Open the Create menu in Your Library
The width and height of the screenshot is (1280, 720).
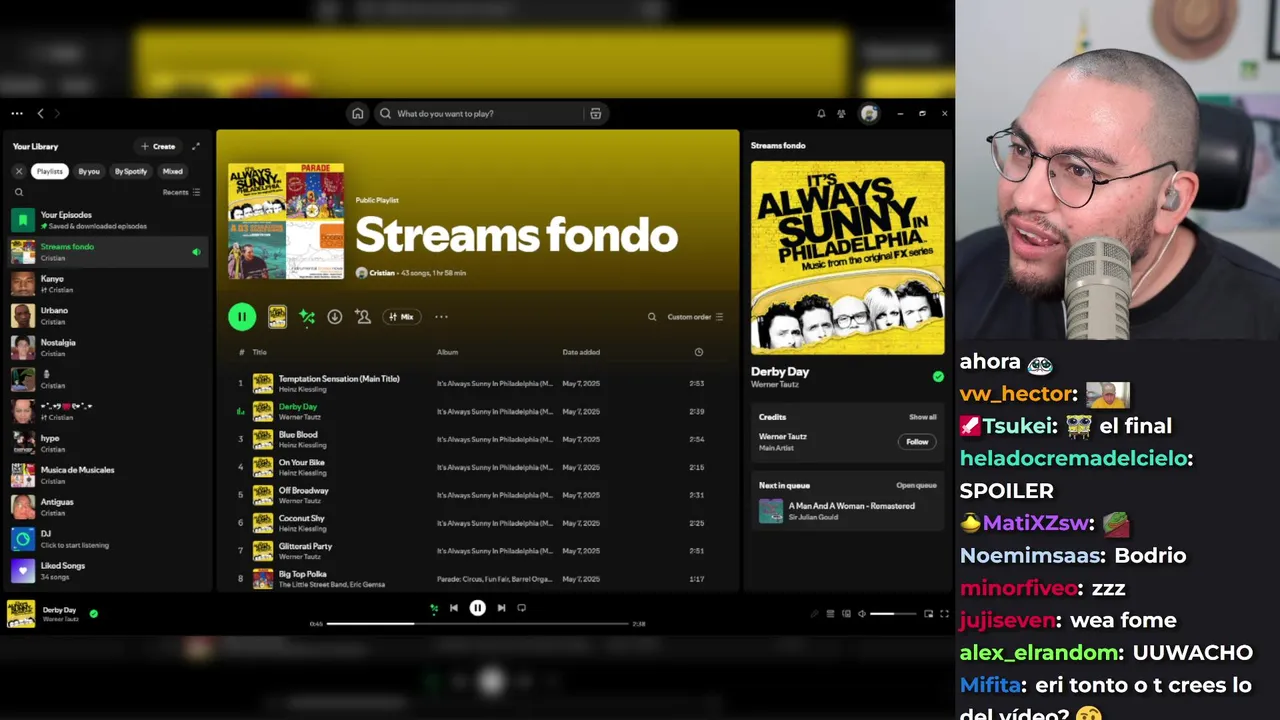[x=158, y=146]
